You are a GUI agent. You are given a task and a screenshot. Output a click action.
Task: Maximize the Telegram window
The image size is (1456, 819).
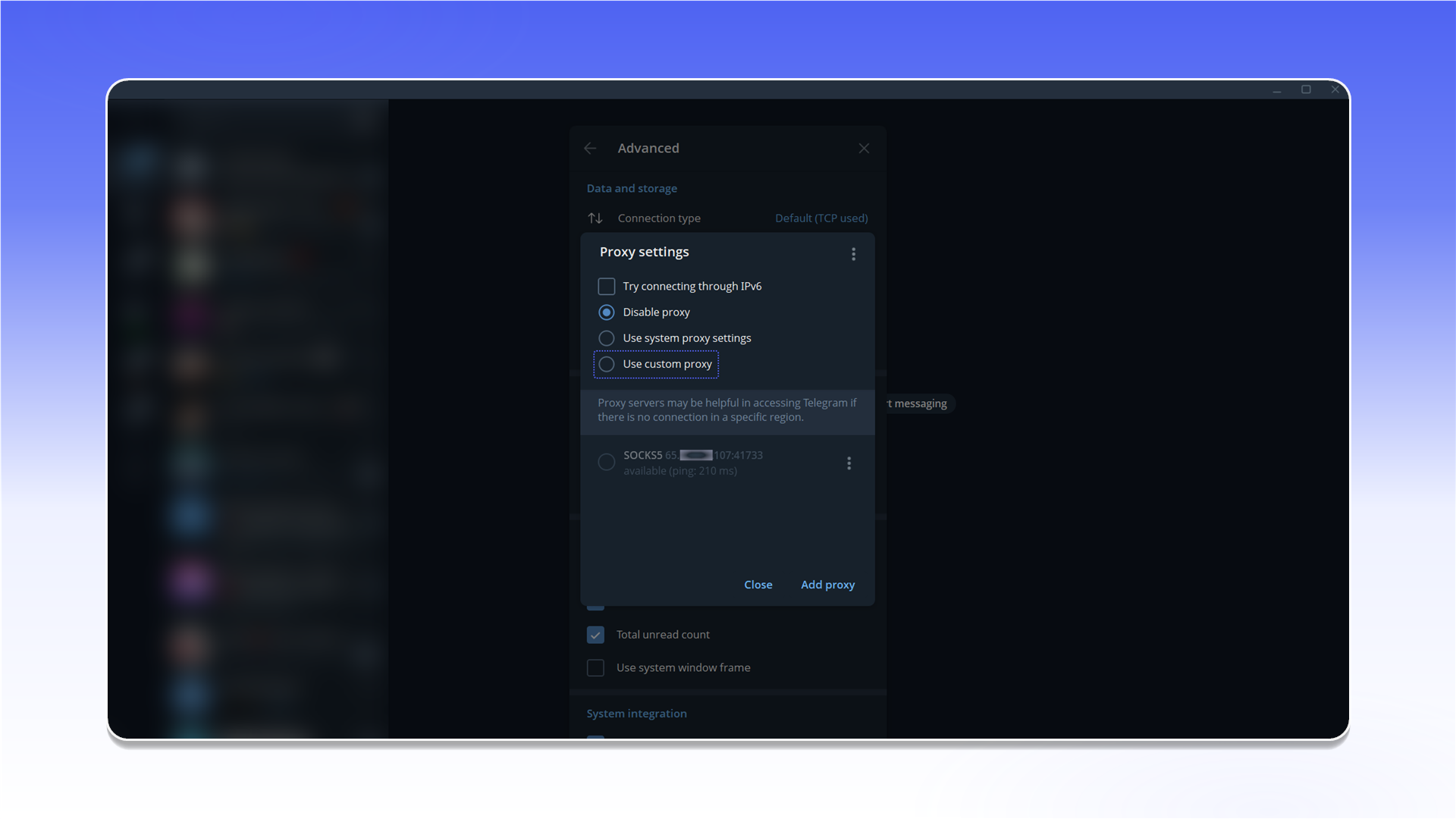point(1306,89)
